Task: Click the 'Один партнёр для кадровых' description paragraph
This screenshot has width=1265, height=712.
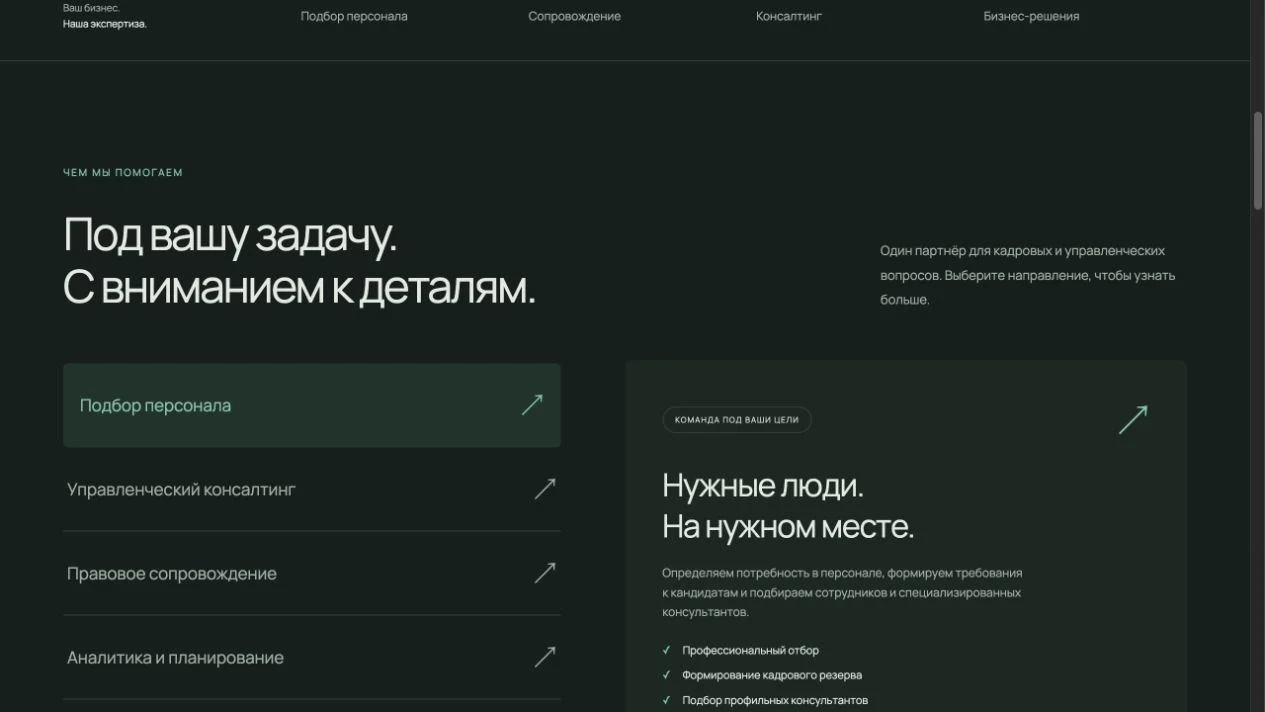Action: (x=1028, y=275)
